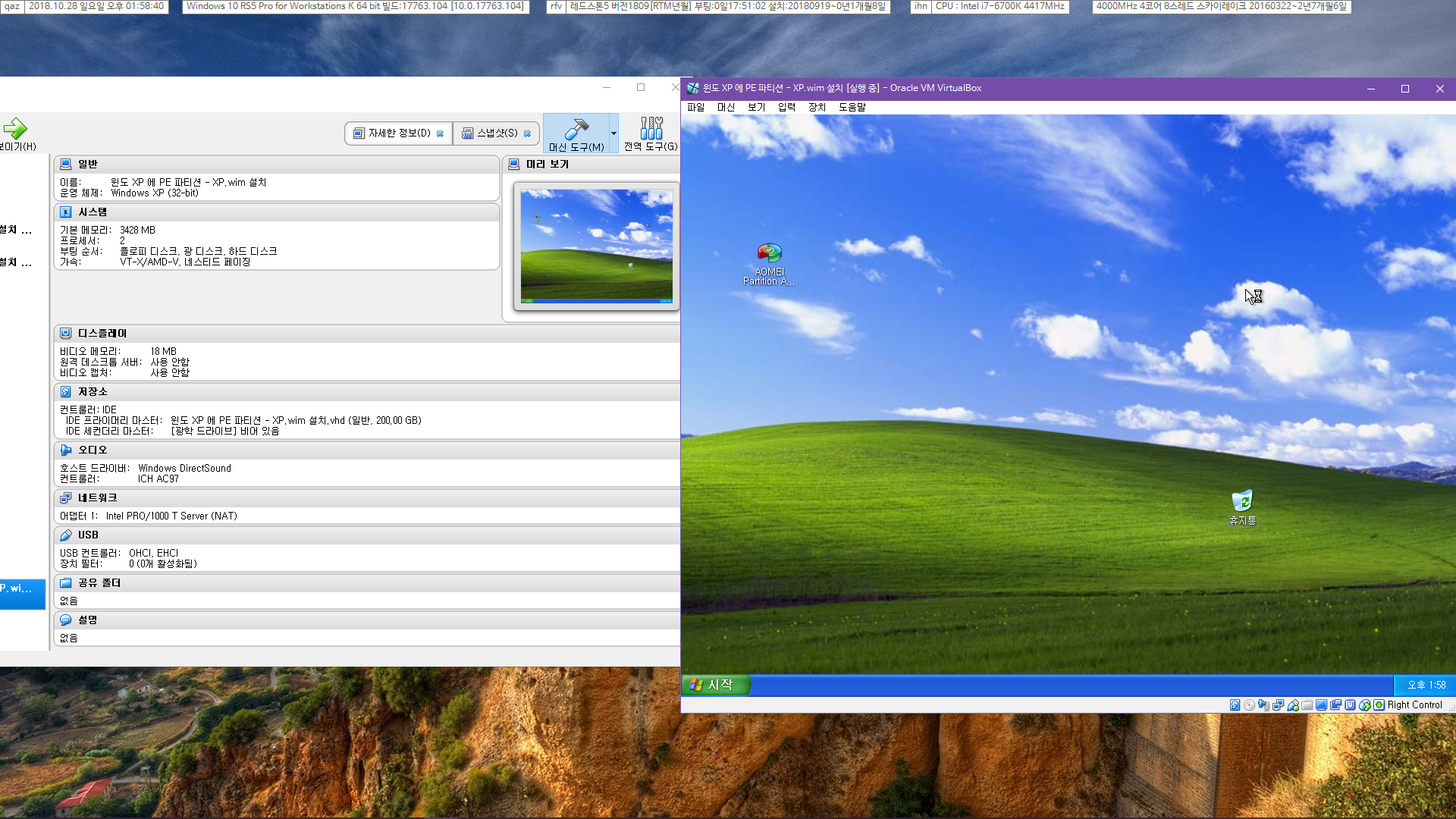Click the 네트워크 section header
The width and height of the screenshot is (1456, 819).
(x=367, y=498)
